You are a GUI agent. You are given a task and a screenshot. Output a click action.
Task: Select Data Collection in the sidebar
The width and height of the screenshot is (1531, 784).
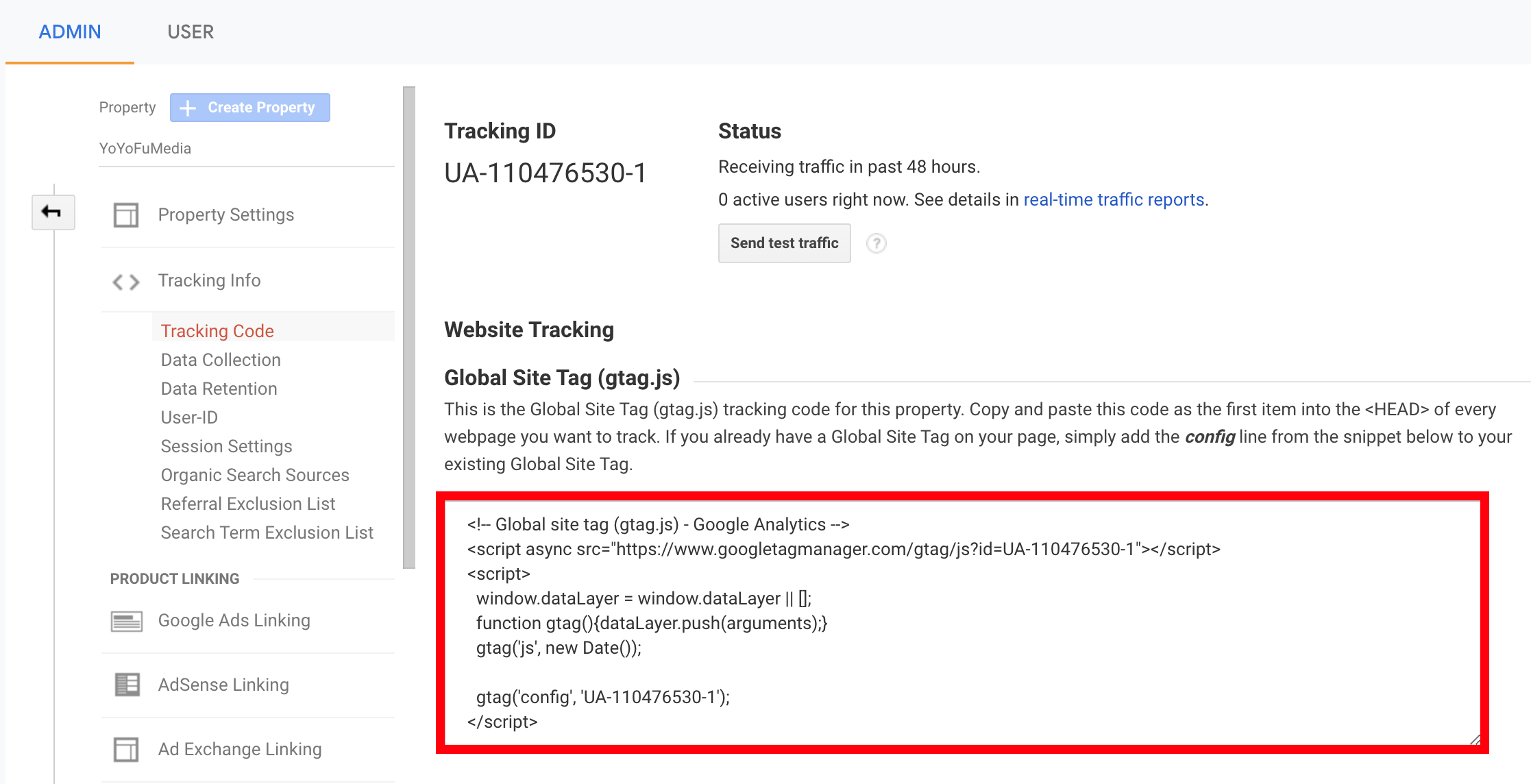220,359
